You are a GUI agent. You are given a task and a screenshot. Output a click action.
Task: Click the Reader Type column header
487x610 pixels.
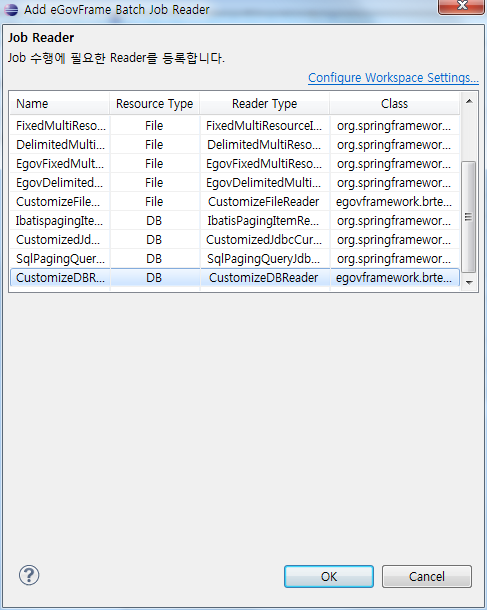point(265,103)
